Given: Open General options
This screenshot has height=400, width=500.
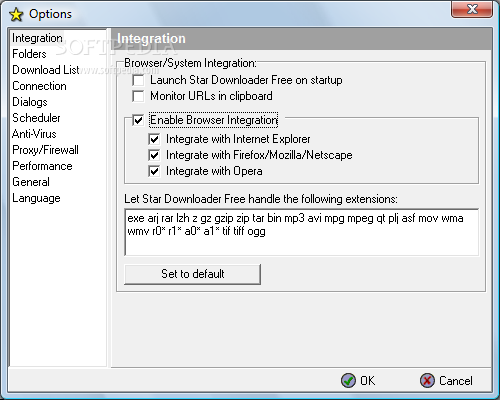Looking at the screenshot, I should (x=31, y=182).
